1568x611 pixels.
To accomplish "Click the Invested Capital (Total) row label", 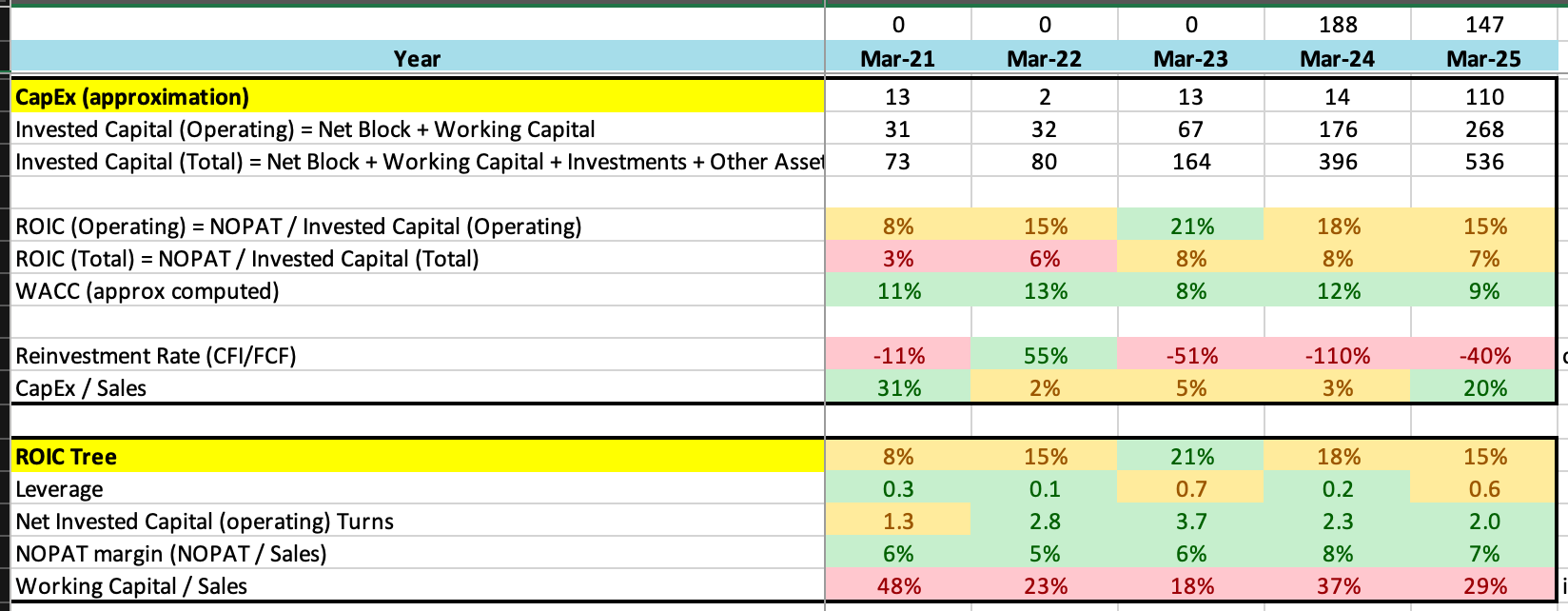I will tap(417, 162).
